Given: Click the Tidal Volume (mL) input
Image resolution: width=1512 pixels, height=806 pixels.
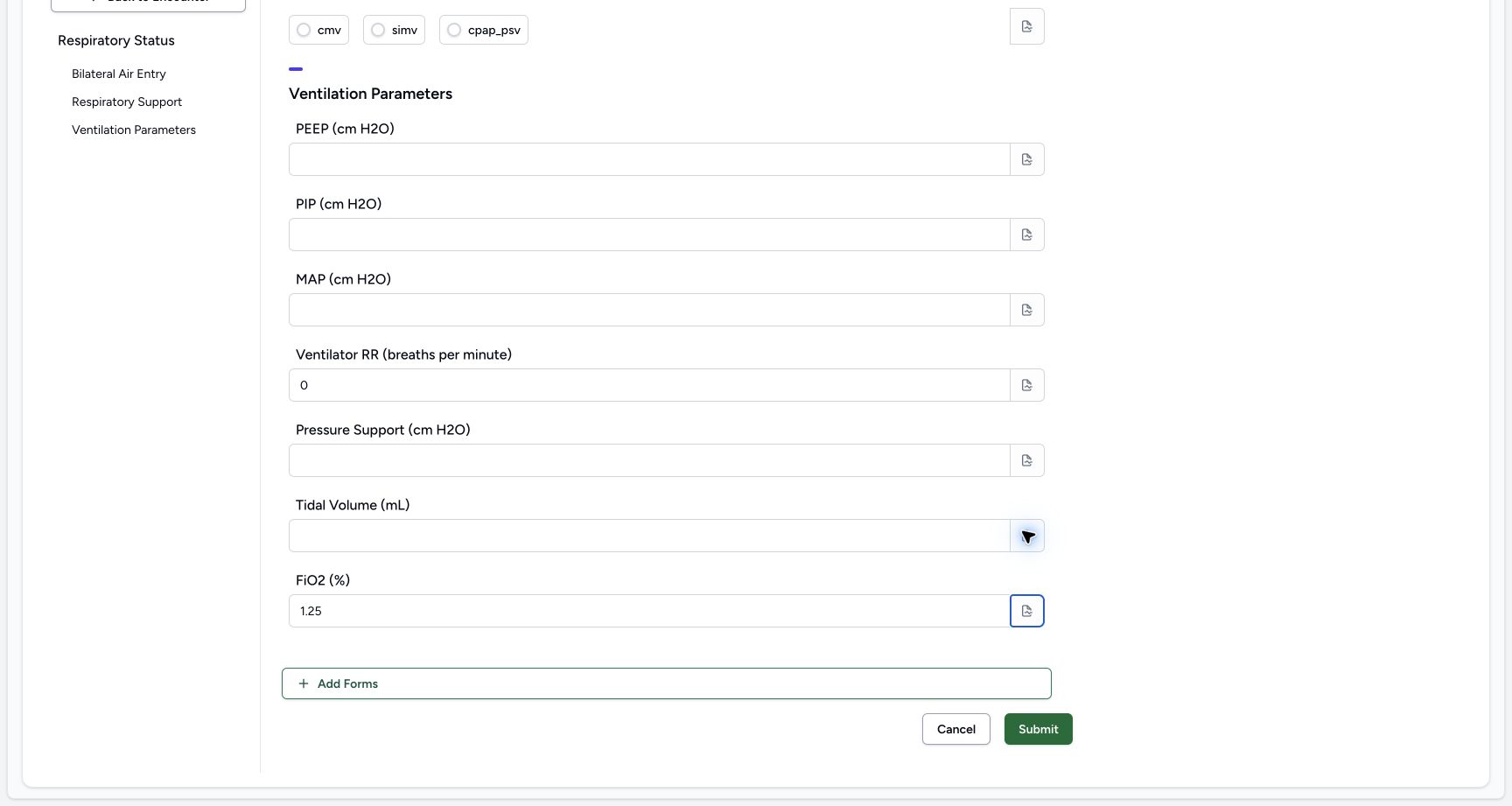Looking at the screenshot, I should click(x=649, y=536).
